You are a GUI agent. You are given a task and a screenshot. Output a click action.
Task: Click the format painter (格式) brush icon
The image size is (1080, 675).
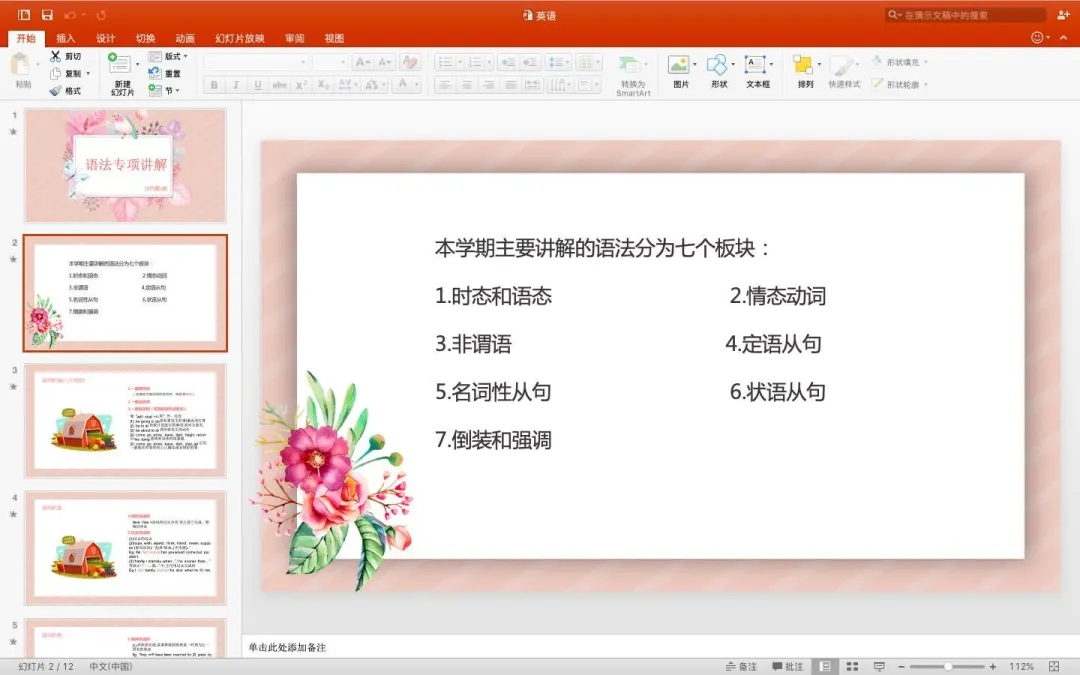tap(55, 90)
